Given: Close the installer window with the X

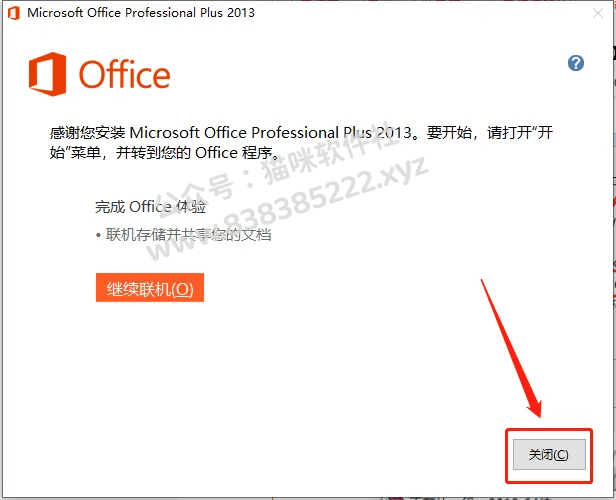Looking at the screenshot, I should tap(598, 13).
